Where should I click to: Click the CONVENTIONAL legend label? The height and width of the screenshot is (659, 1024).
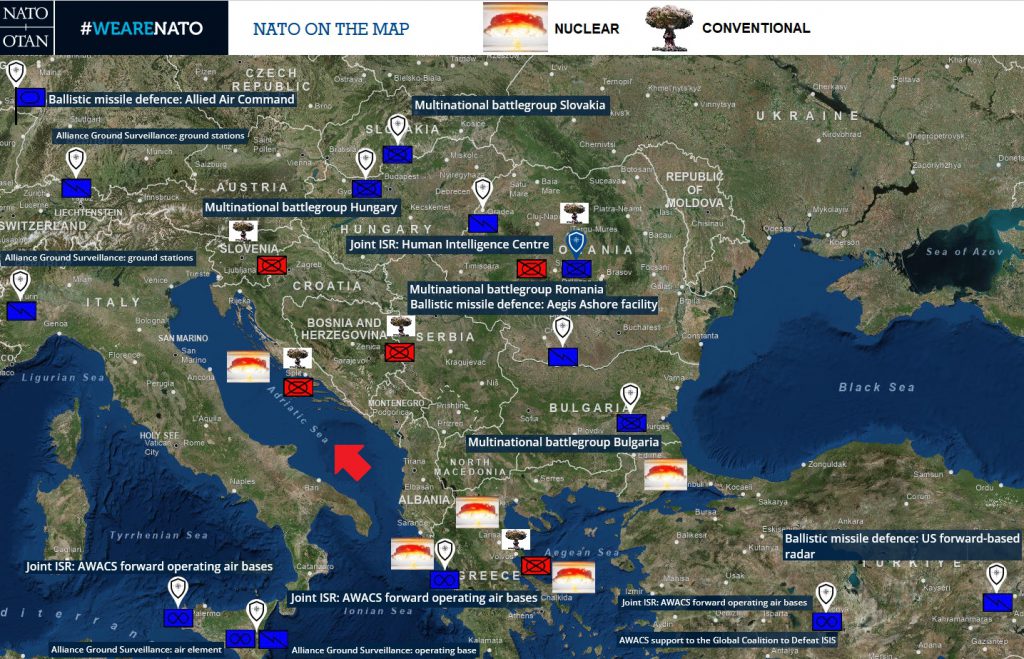(756, 28)
